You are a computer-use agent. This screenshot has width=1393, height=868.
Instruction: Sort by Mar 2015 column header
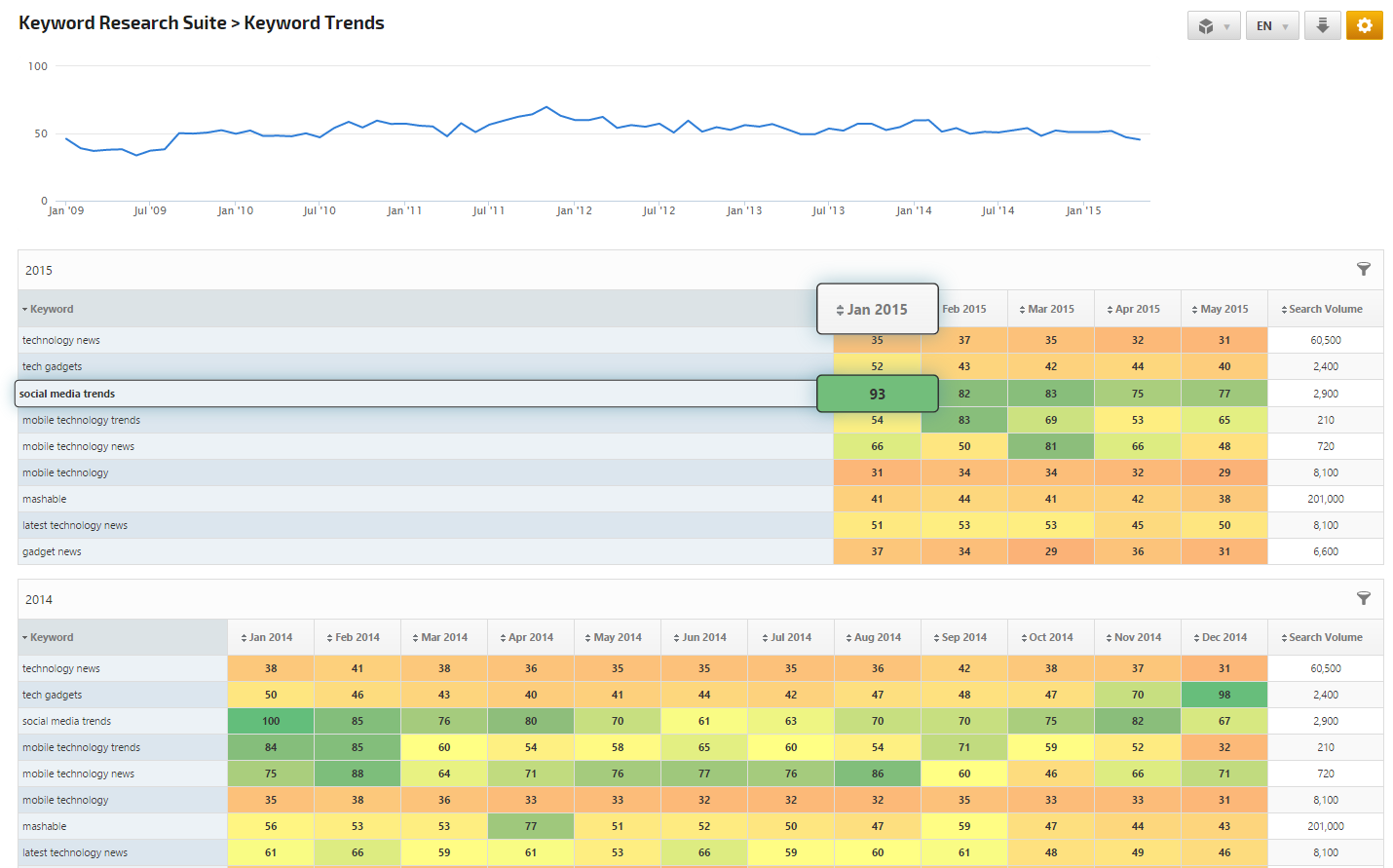[x=1050, y=309]
